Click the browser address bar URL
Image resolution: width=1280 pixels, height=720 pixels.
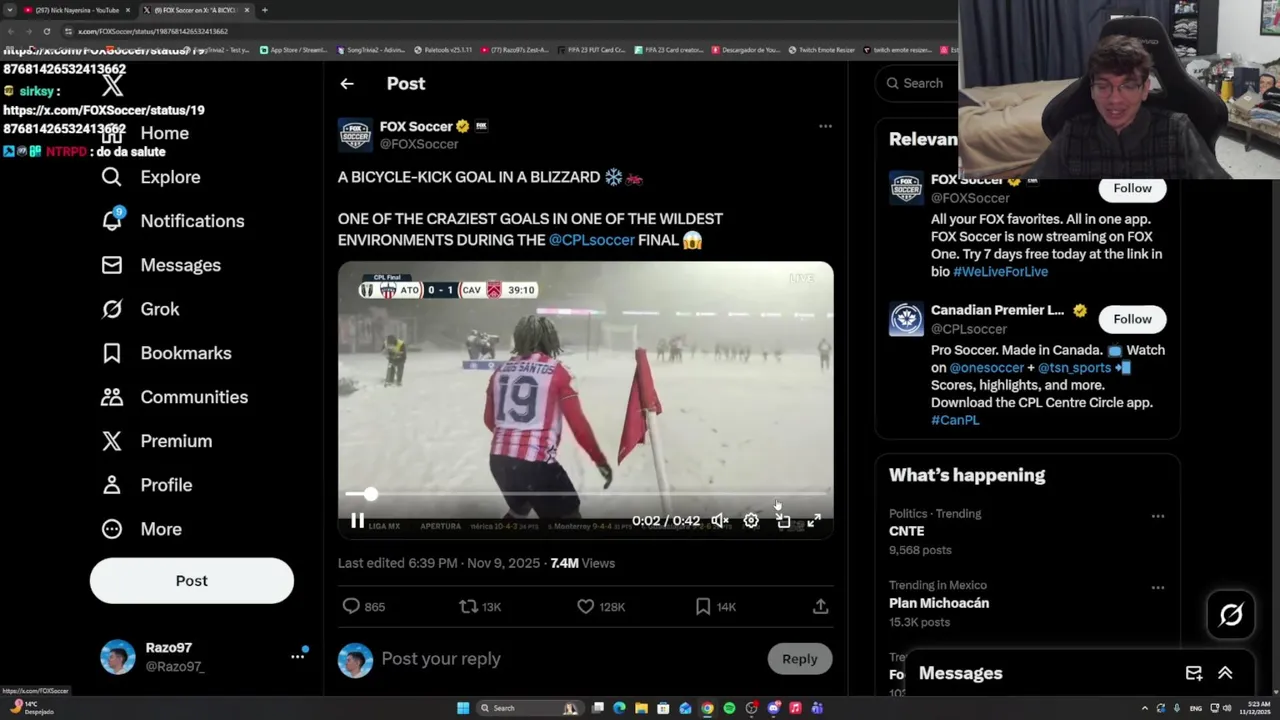coord(153,31)
